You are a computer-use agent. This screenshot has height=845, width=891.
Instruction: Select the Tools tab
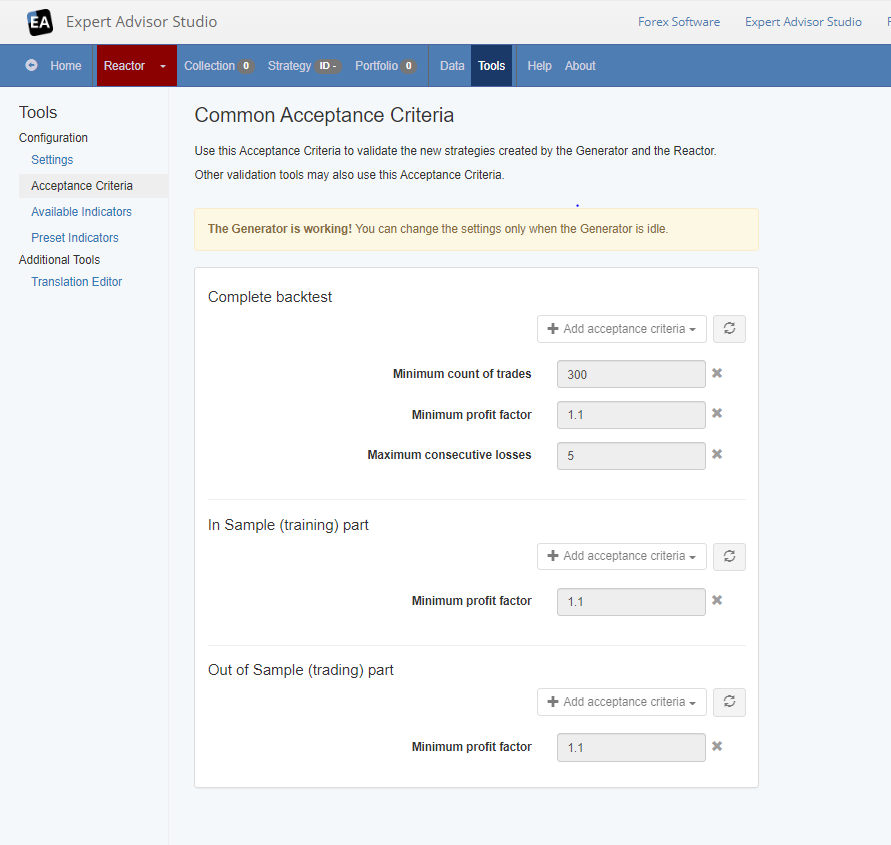(x=492, y=66)
